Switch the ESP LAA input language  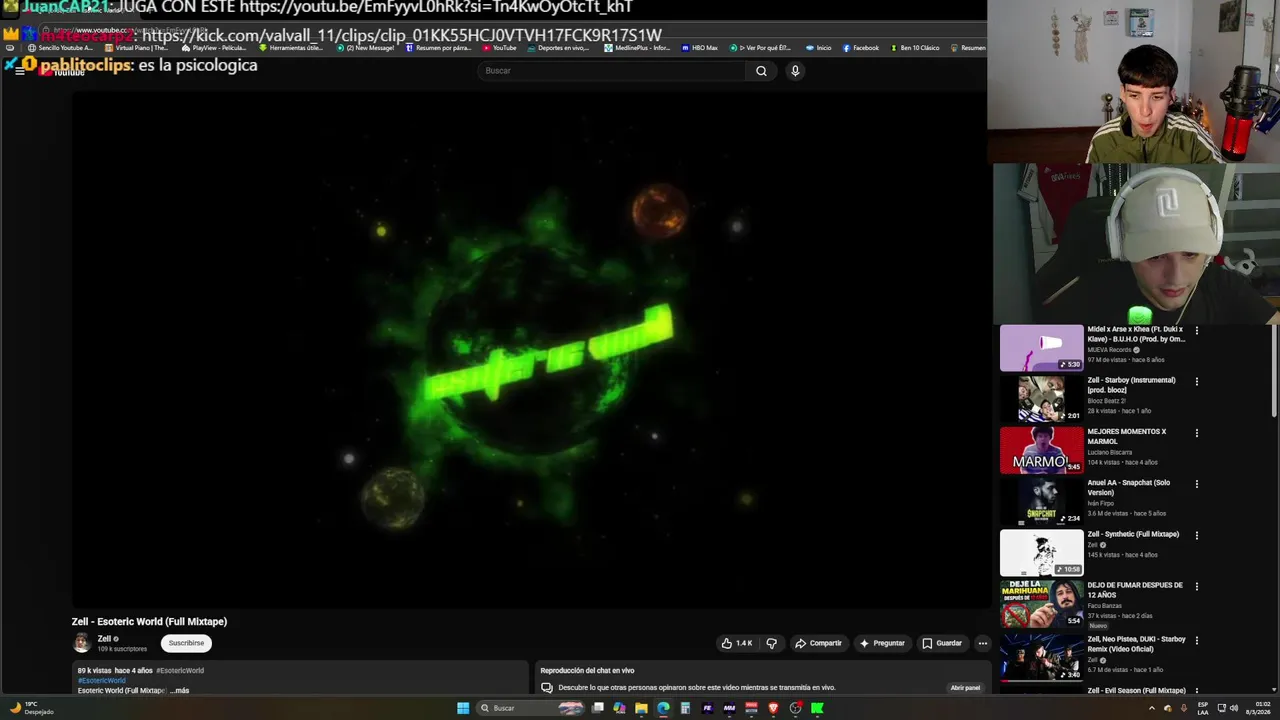[x=1203, y=708]
